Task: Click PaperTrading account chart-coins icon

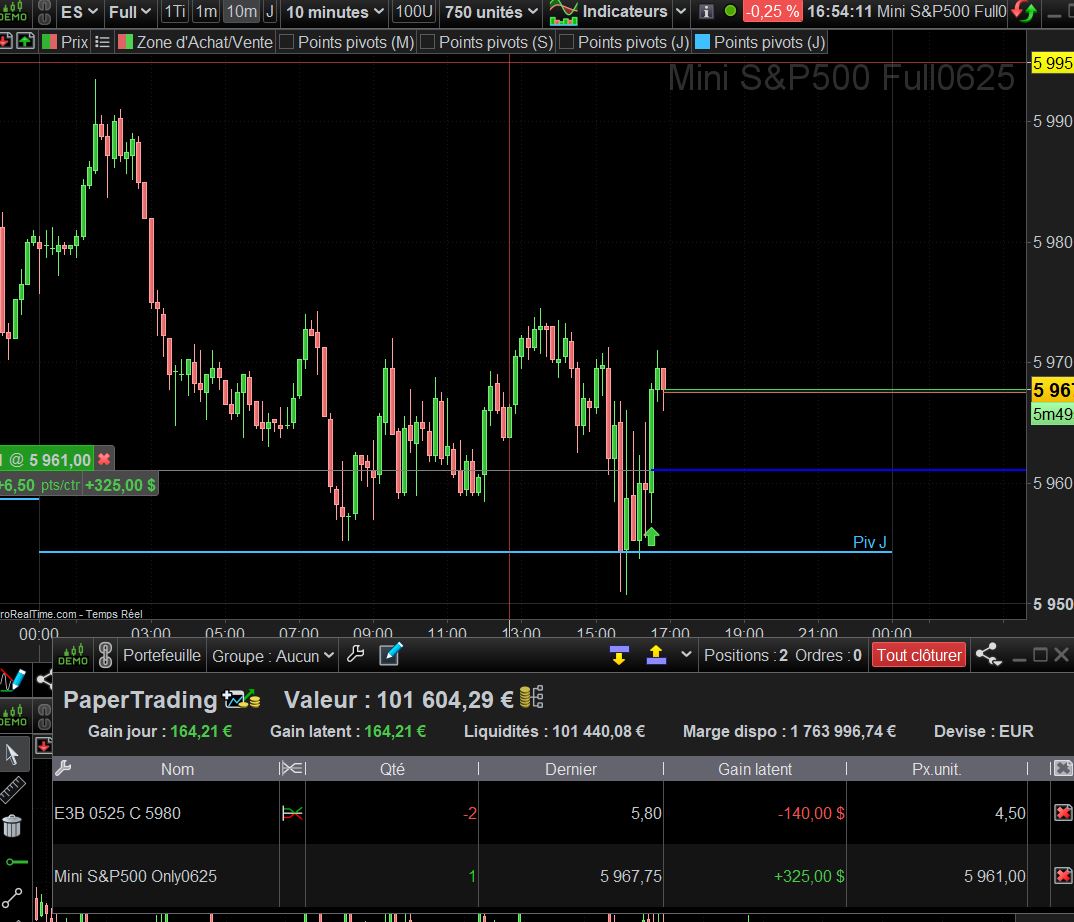Action: pyautogui.click(x=241, y=699)
